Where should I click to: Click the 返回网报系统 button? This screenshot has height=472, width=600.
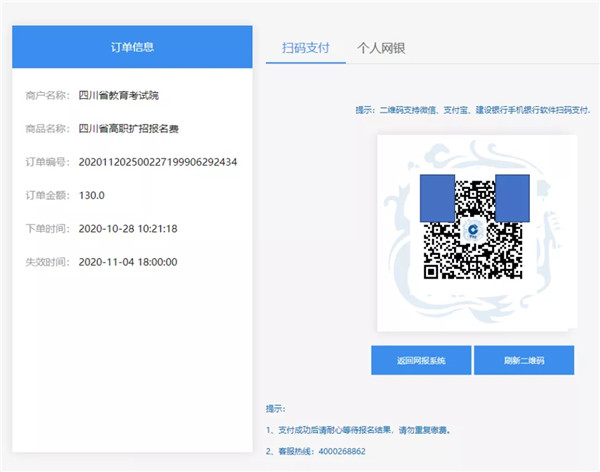(421, 360)
